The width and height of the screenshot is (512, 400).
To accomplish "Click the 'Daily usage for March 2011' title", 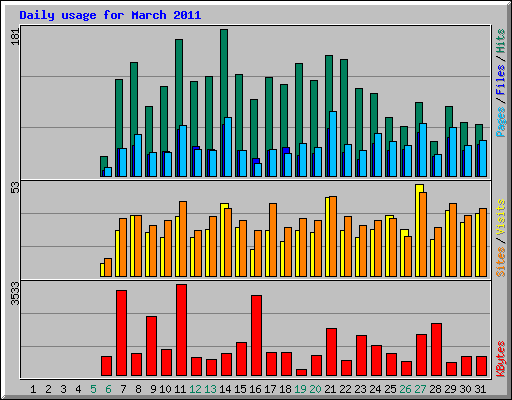I will click(110, 15).
